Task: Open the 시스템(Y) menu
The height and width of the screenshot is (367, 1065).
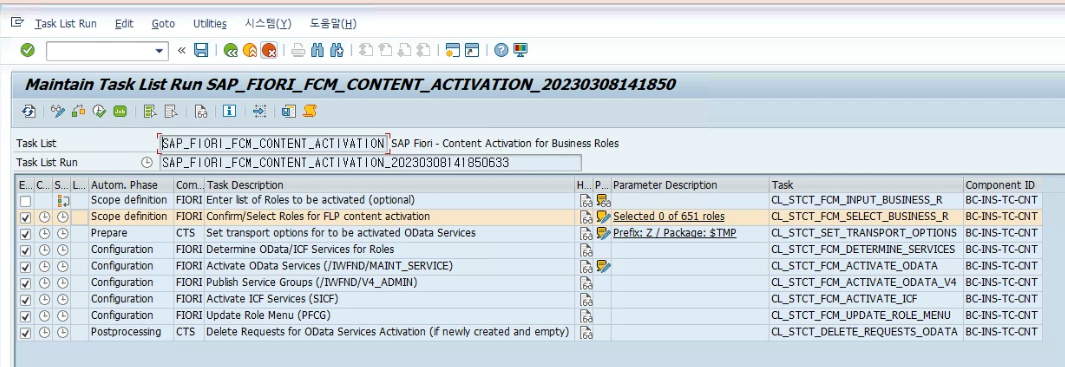Action: 268,23
